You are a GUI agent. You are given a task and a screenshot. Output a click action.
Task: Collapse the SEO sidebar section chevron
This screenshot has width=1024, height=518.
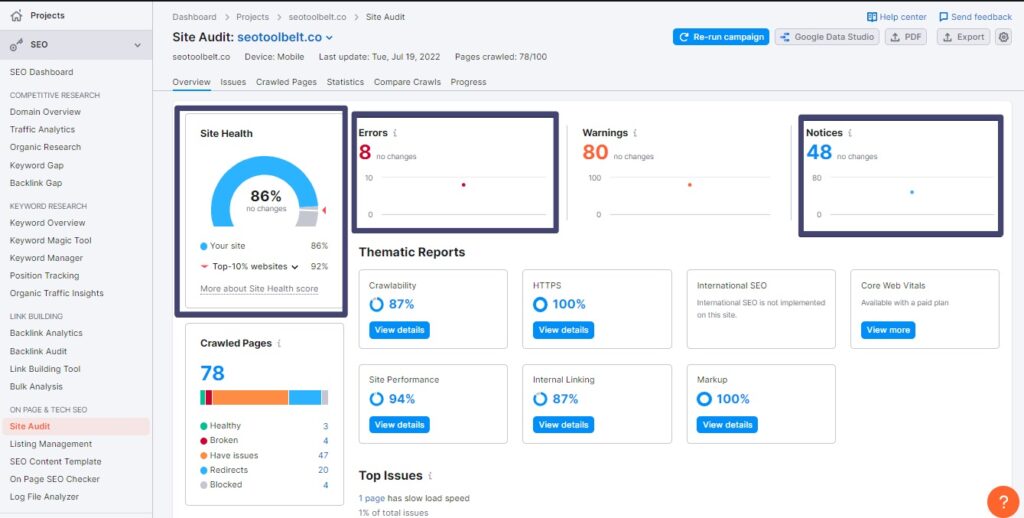click(x=137, y=45)
